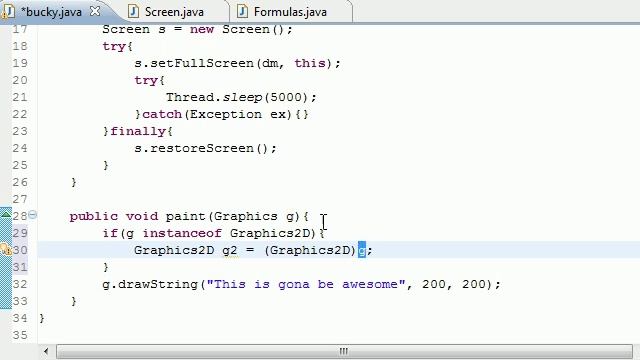The height and width of the screenshot is (360, 640).
Task: Click the string "This is gona be awesome"
Action: click(x=306, y=284)
